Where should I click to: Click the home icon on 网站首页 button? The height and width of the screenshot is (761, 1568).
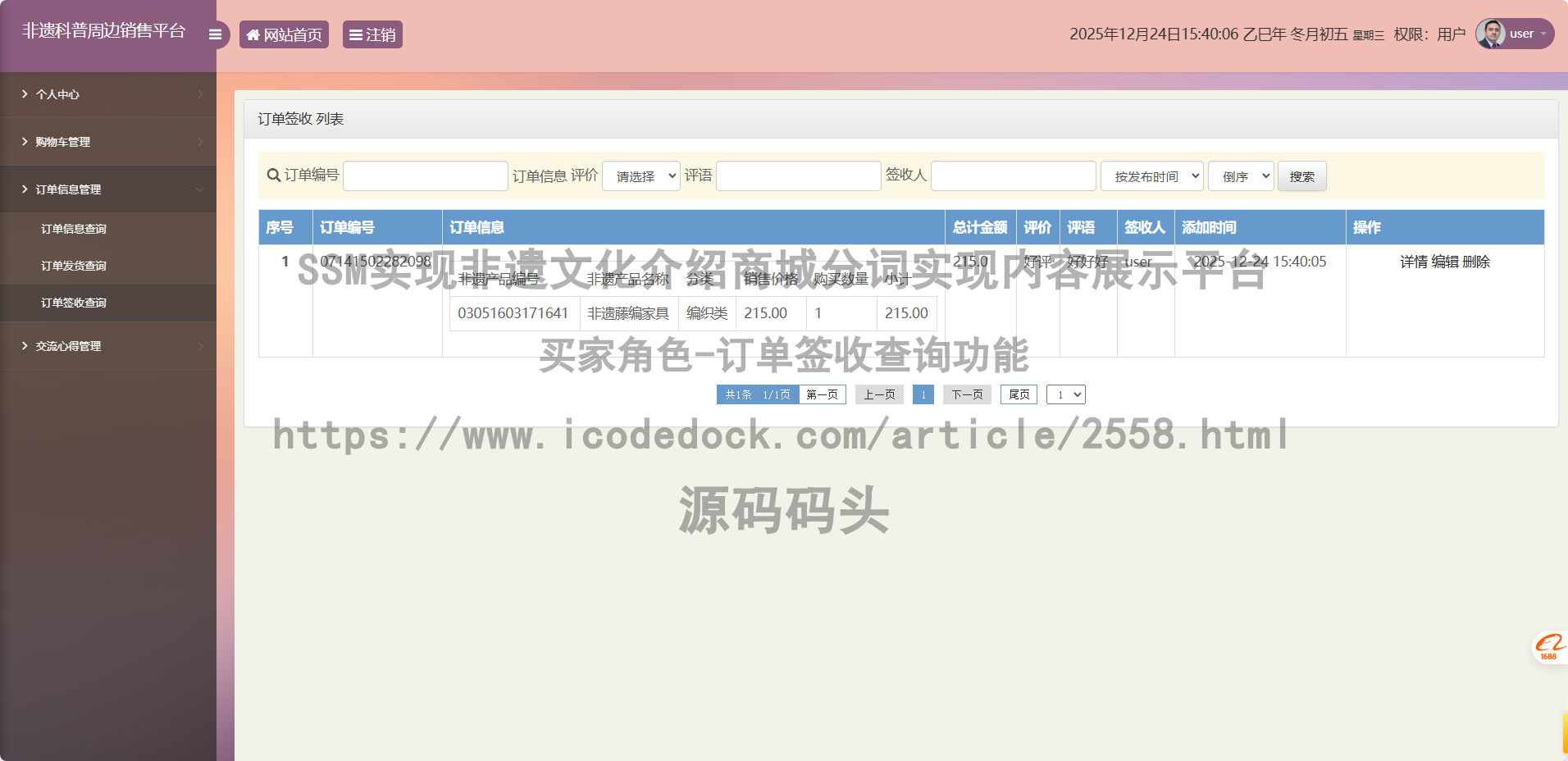[x=253, y=34]
